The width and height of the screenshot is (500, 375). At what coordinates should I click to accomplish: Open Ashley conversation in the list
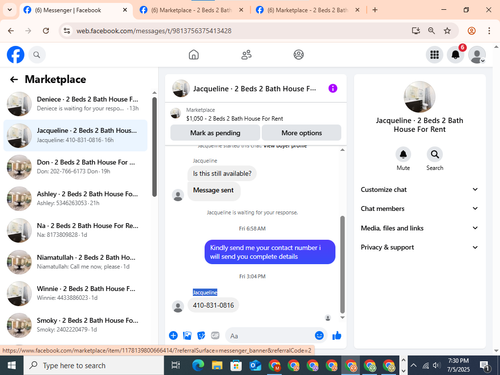point(75,198)
